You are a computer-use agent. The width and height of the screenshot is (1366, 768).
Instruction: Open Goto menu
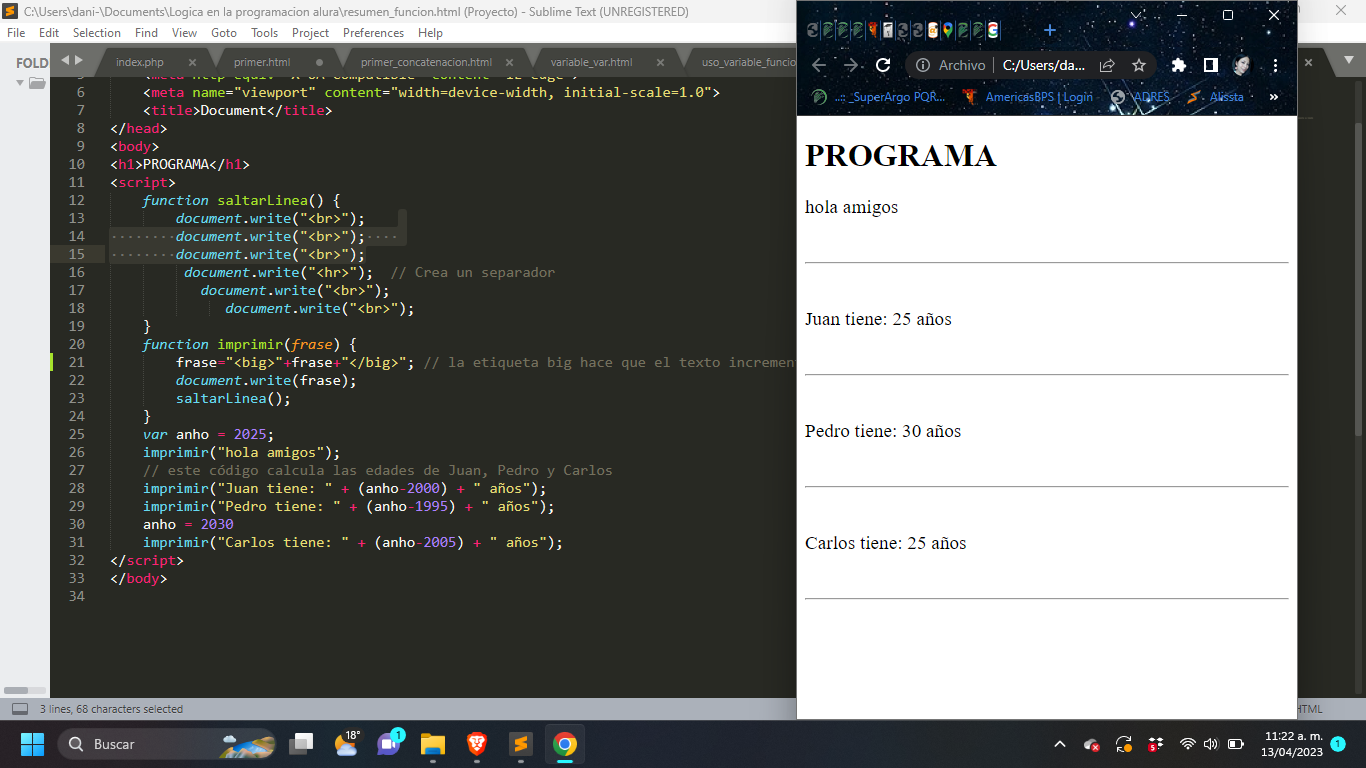[x=224, y=32]
